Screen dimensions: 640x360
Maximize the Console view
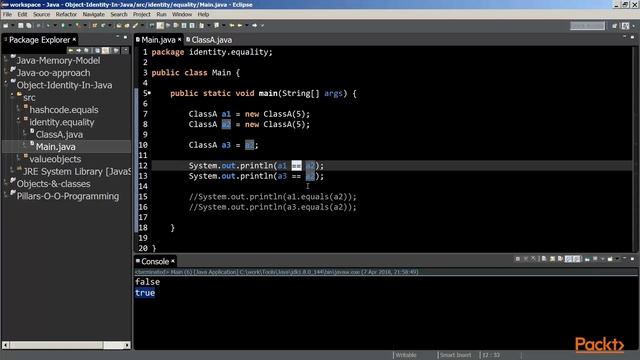(632, 259)
